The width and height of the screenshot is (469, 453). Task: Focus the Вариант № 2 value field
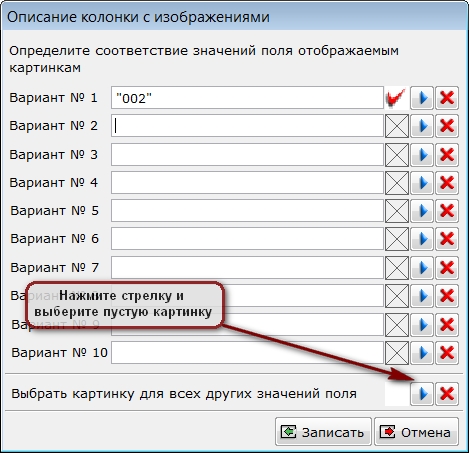(247, 126)
